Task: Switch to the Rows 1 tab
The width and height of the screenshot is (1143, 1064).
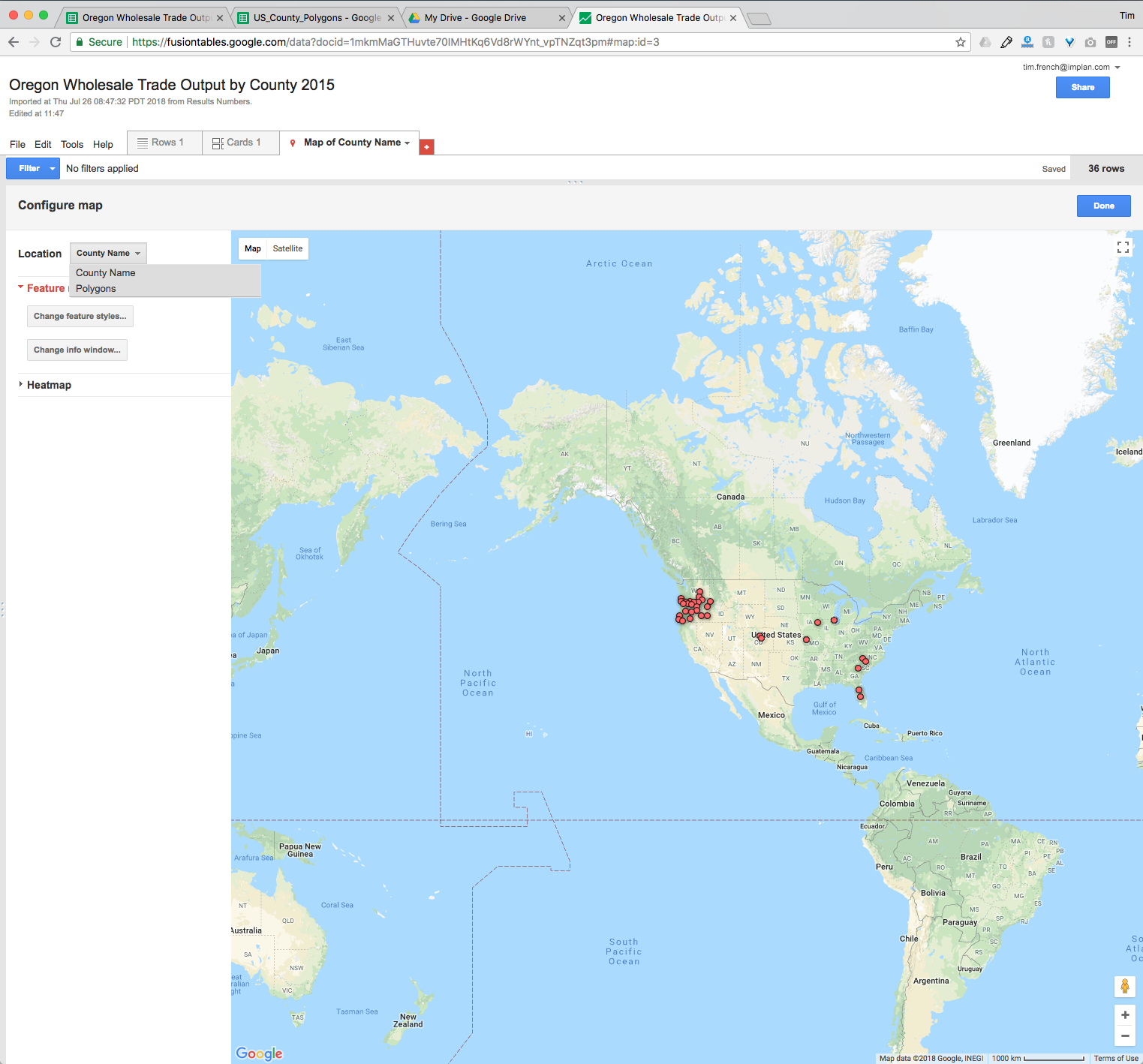Action: [165, 143]
